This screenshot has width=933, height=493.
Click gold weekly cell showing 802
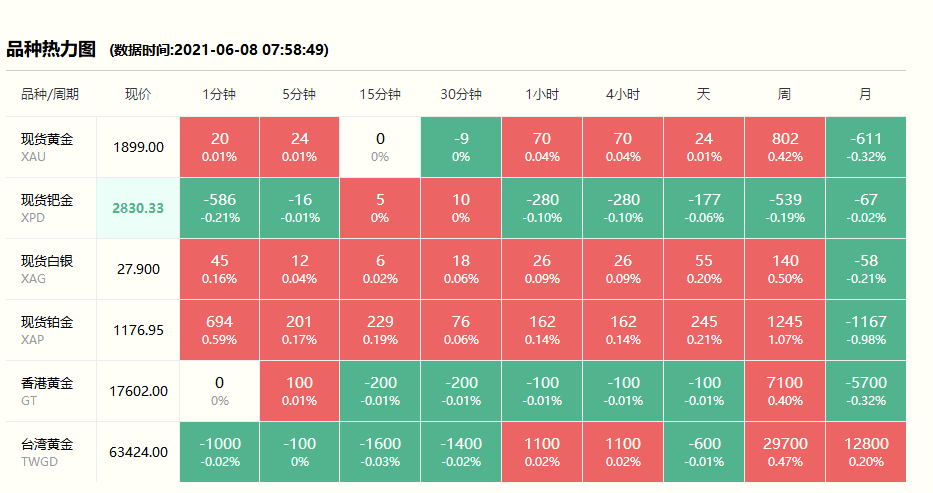tap(784, 147)
